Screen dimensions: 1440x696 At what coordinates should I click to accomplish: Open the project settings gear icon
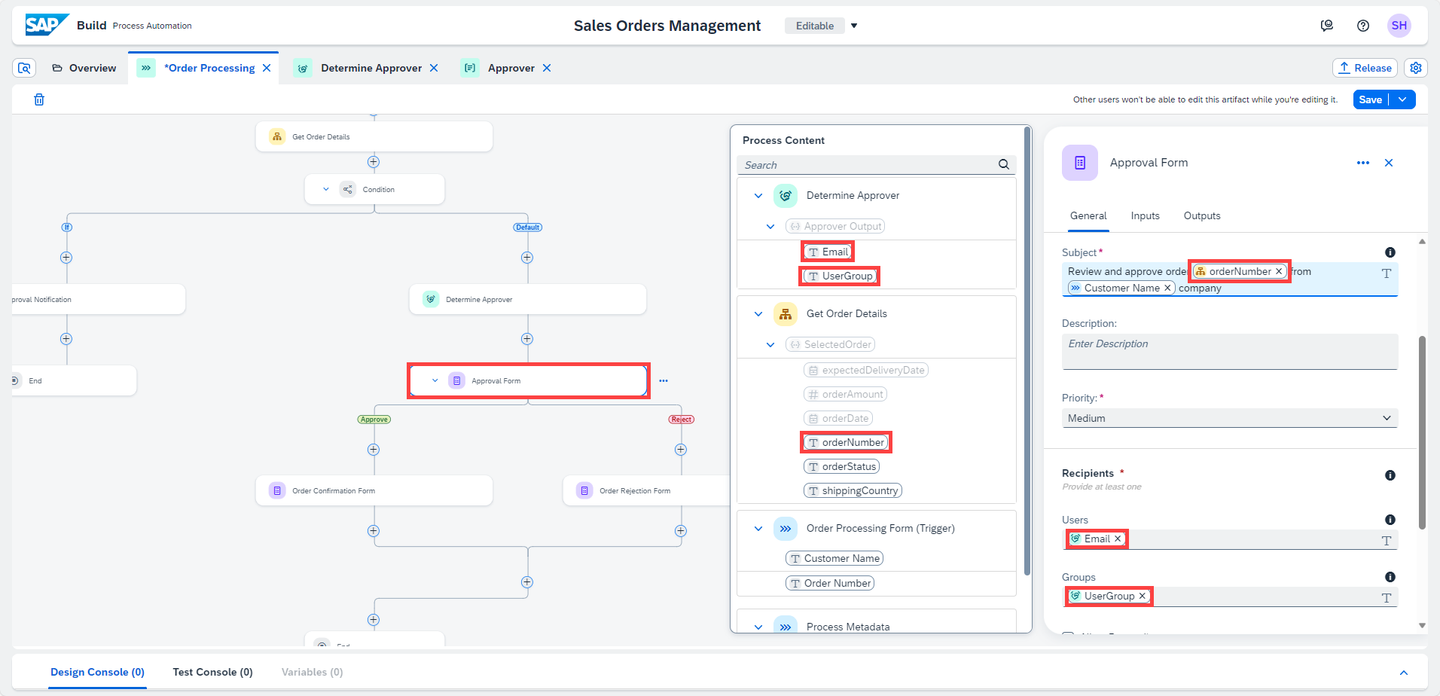[1415, 68]
